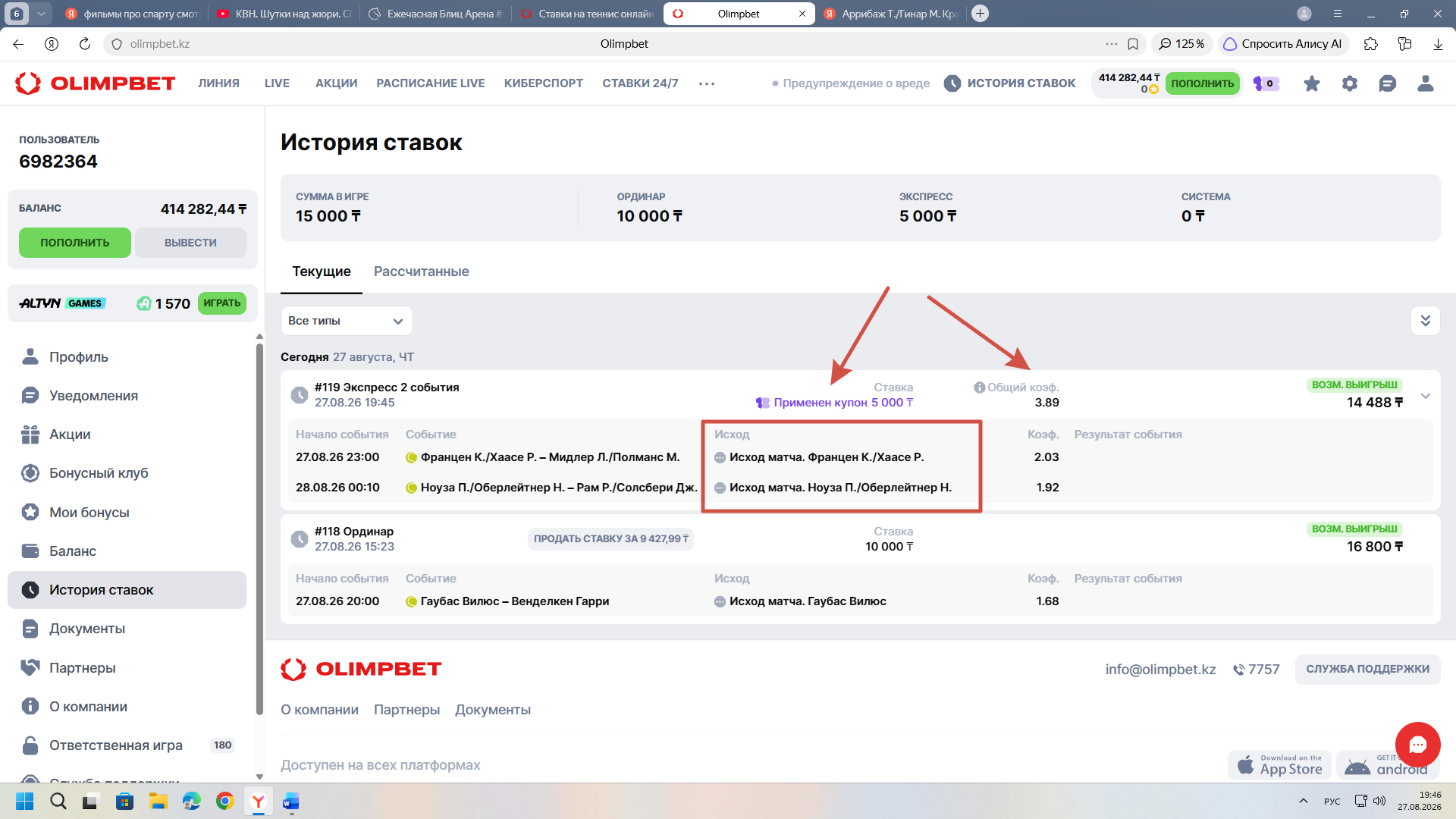Screen dimensions: 1456x819
Task: Open КИБЕРСПОРТ section
Action: [x=544, y=83]
